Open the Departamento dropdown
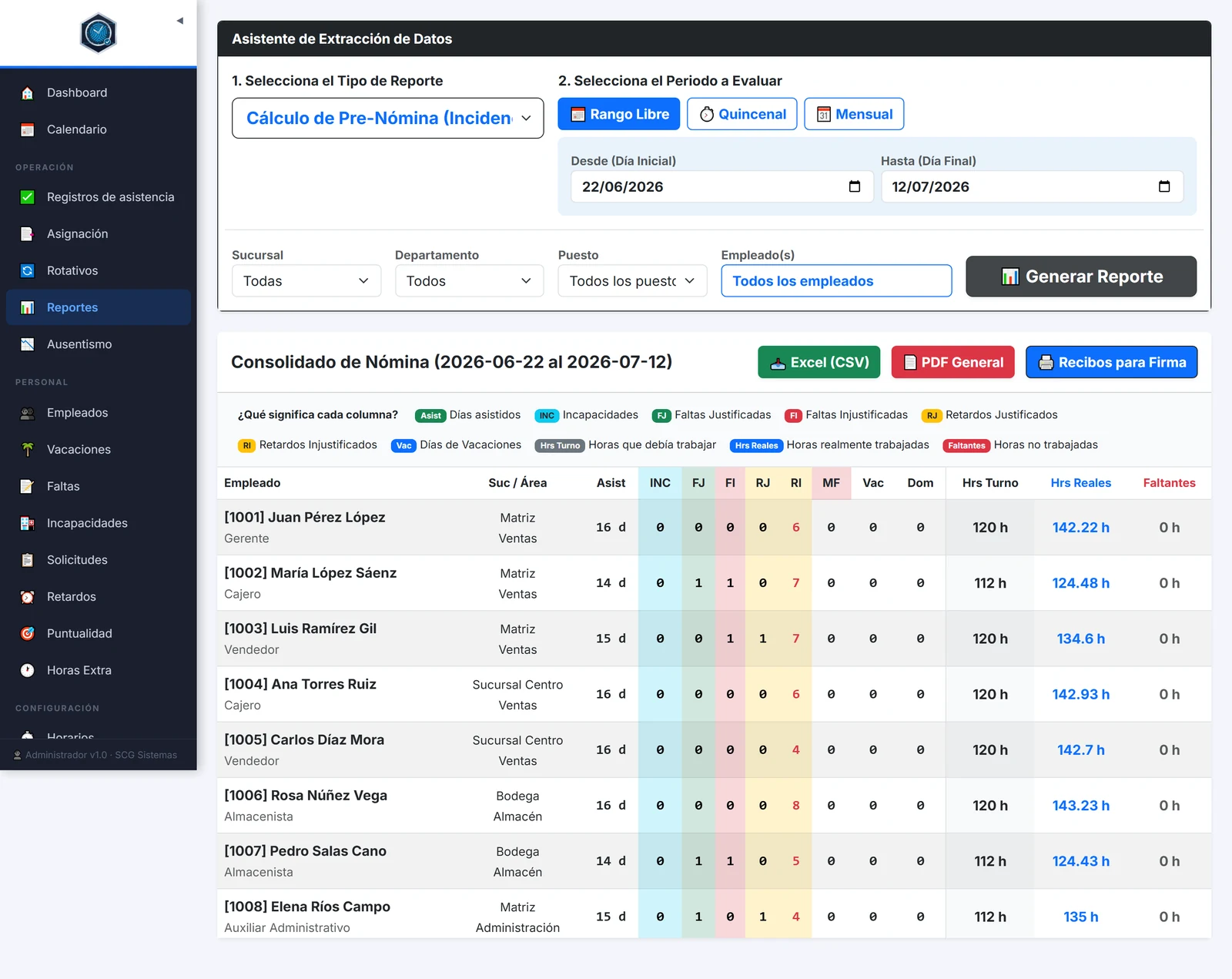Viewport: 1232px width, 979px height. pyautogui.click(x=470, y=281)
